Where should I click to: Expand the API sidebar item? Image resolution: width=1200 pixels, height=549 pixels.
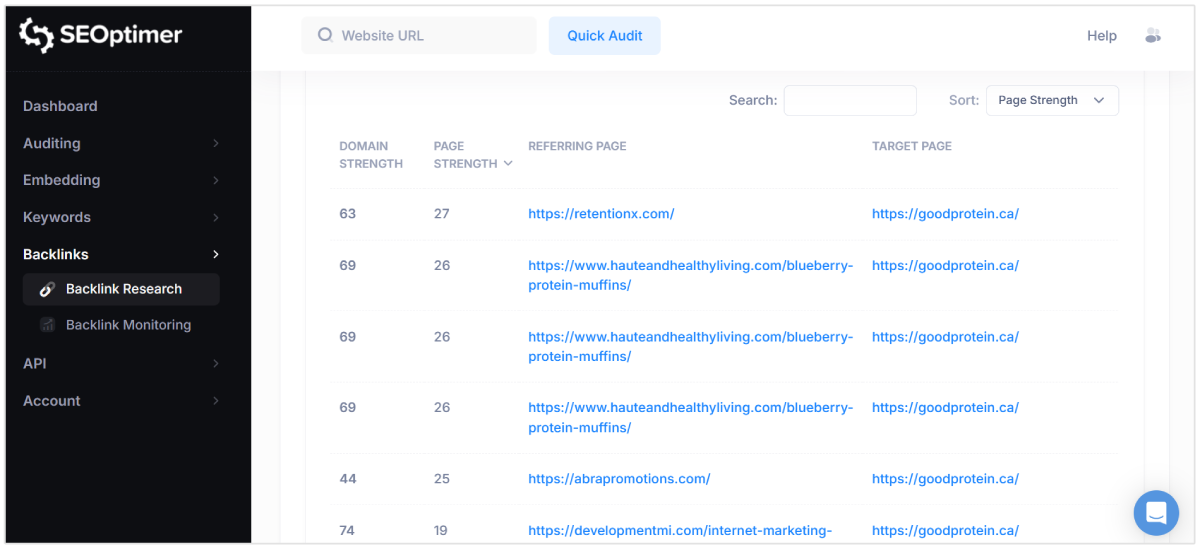120,363
